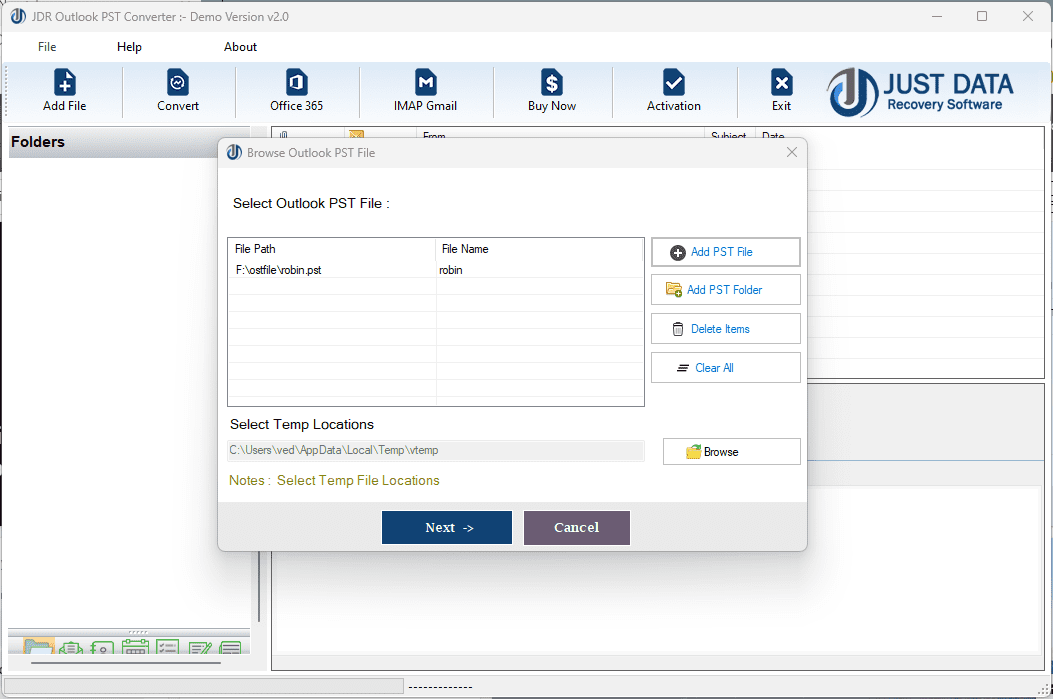Click the Add PST Folder button

(x=725, y=289)
